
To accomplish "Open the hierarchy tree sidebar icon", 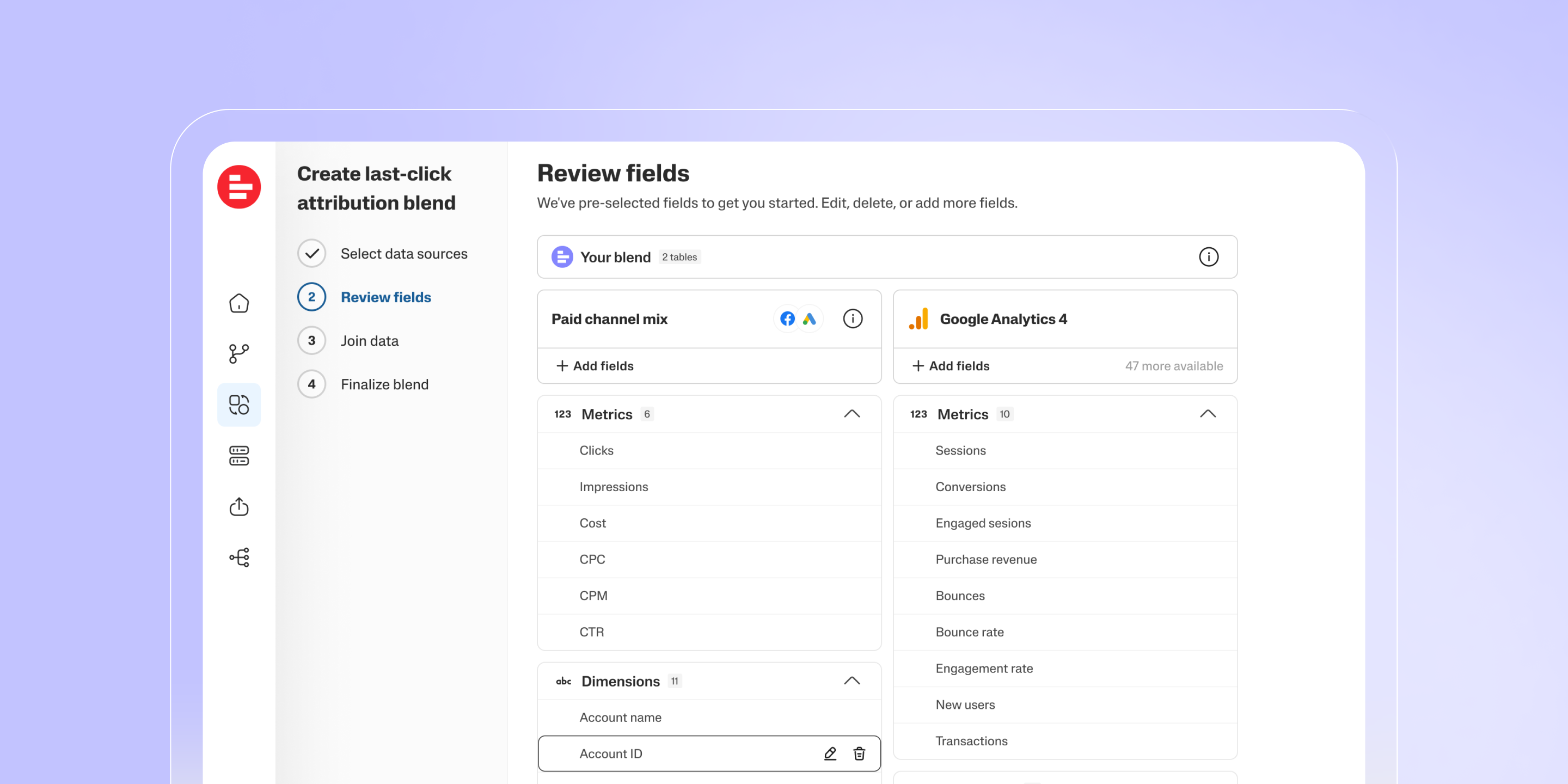I will tap(238, 557).
